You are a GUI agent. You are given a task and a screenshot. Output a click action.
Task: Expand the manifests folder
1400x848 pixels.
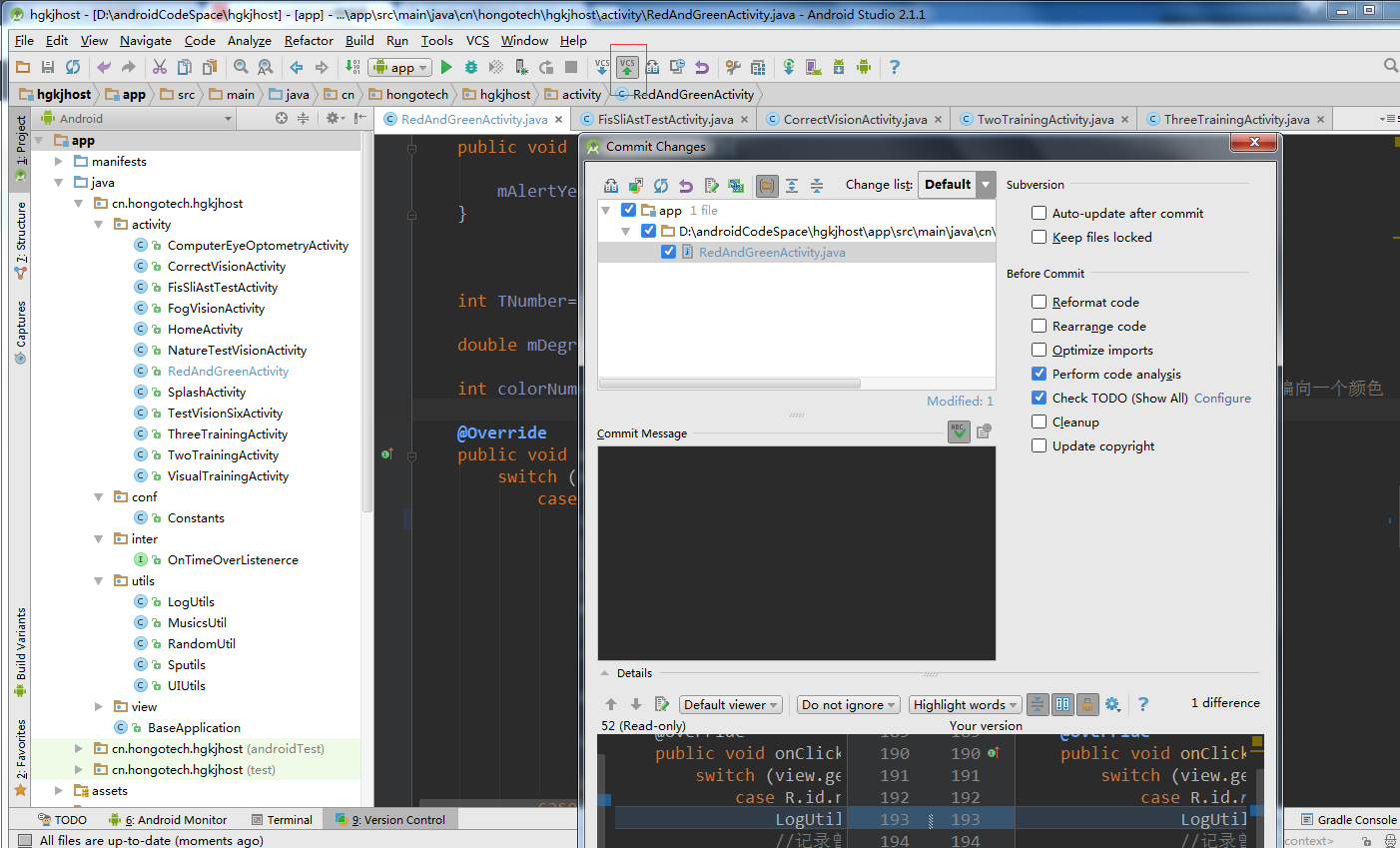coord(59,161)
